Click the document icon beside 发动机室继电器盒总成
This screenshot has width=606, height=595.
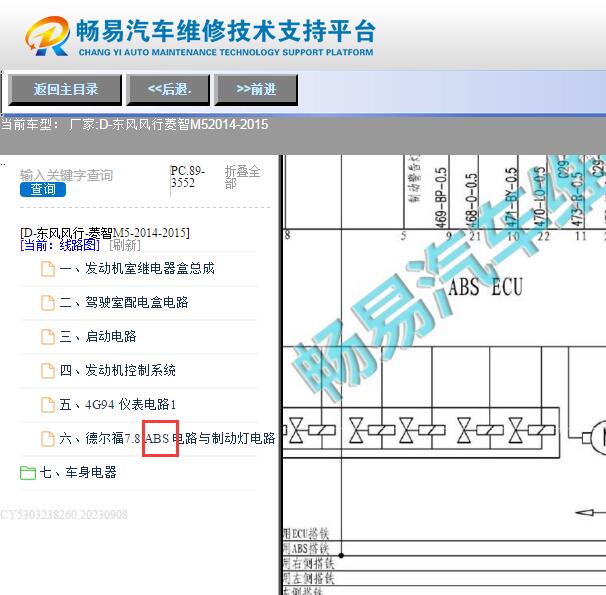click(48, 269)
